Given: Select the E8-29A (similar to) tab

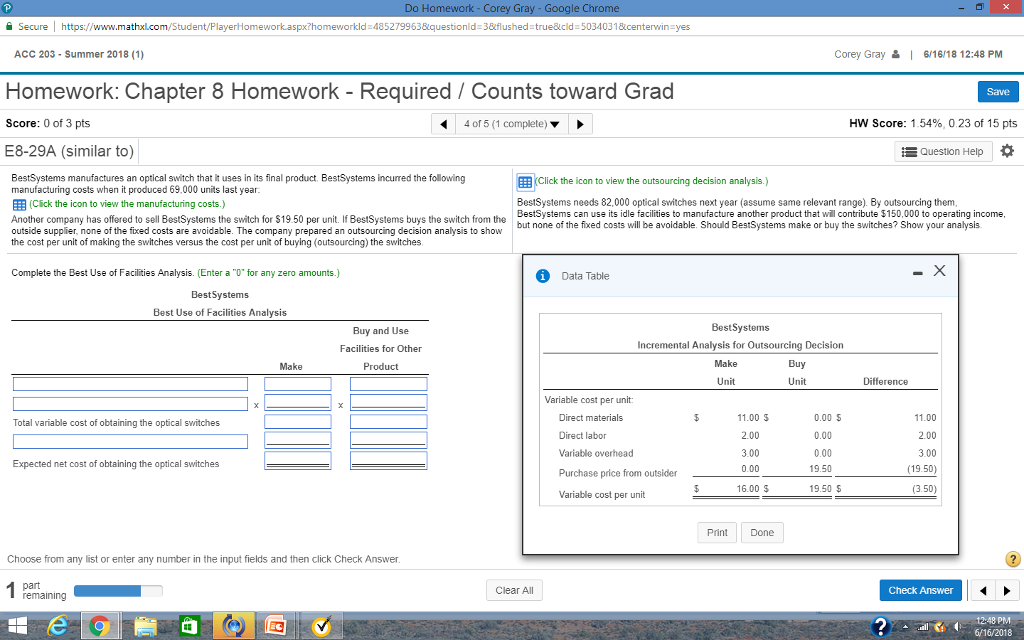Looking at the screenshot, I should tap(69, 151).
